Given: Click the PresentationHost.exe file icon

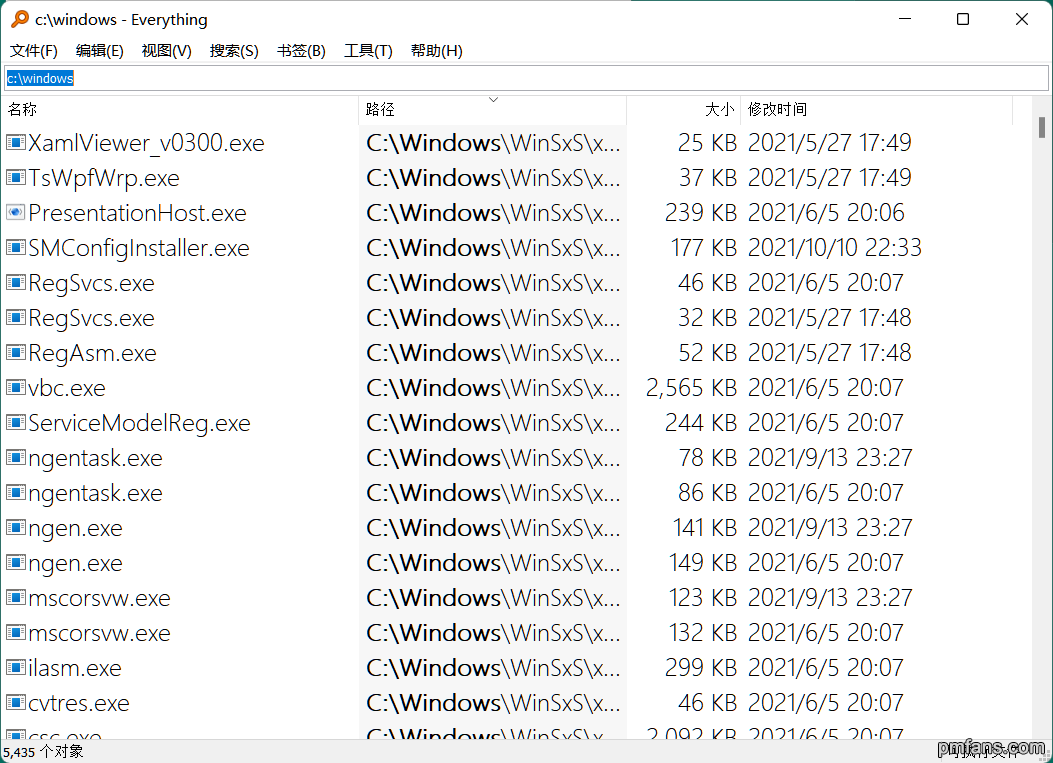Looking at the screenshot, I should (x=15, y=212).
